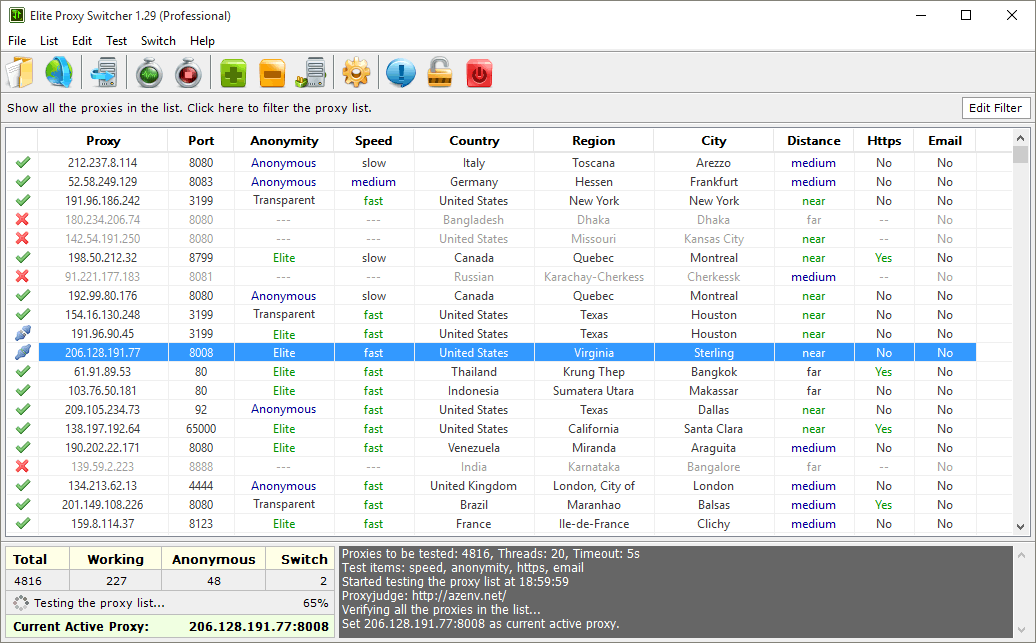The image size is (1036, 643).
Task: Open program settings with the gear icon
Action: [355, 72]
